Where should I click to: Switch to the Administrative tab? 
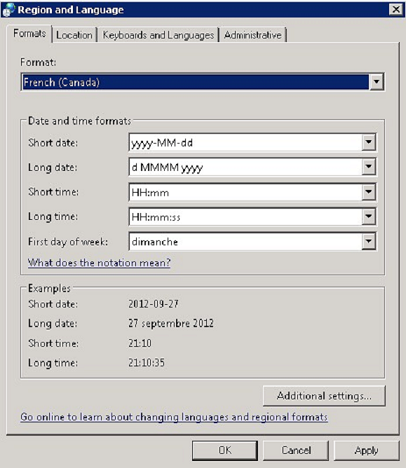(x=253, y=35)
